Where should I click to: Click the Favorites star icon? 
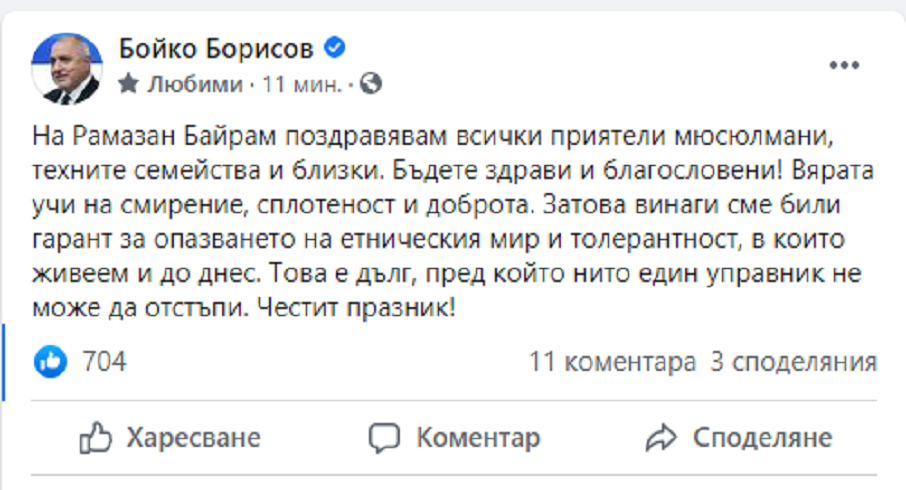coord(128,84)
